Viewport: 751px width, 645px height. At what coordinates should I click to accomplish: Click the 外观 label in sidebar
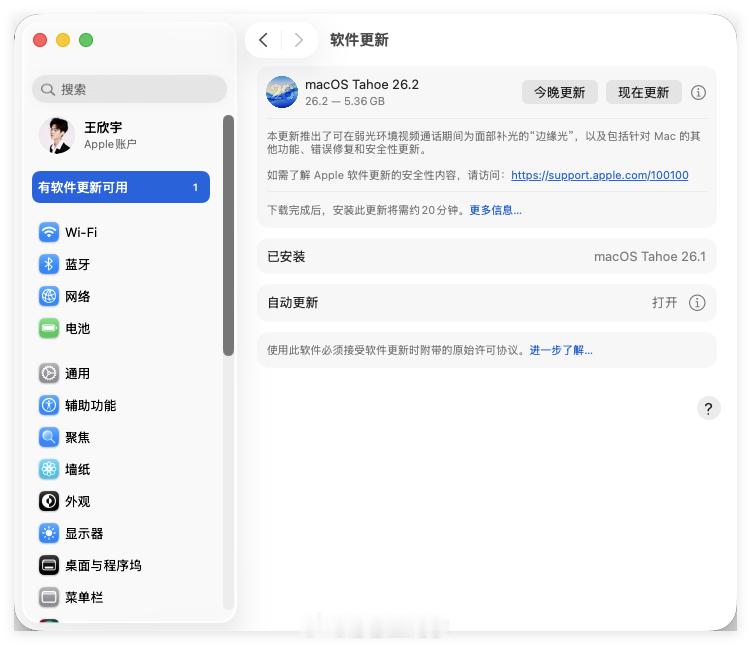point(78,501)
